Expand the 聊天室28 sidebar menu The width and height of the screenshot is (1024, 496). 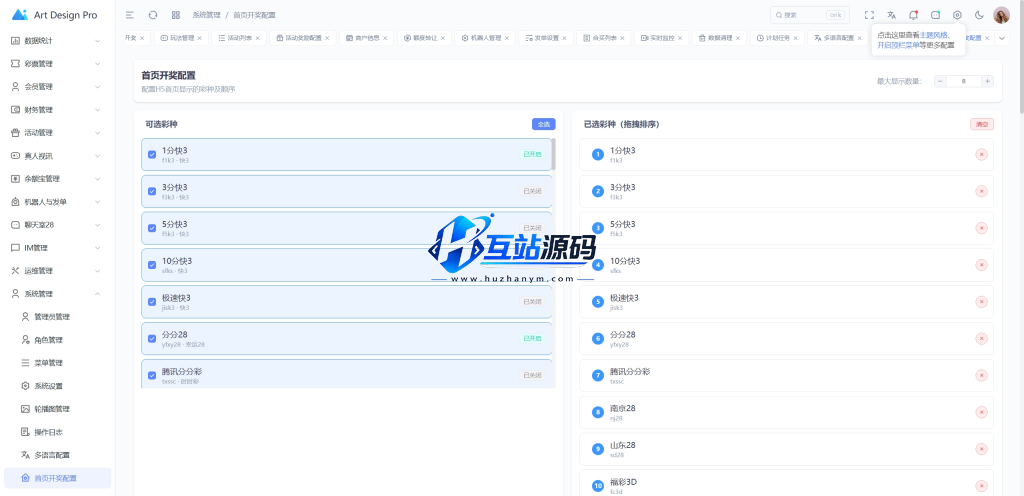click(x=57, y=225)
